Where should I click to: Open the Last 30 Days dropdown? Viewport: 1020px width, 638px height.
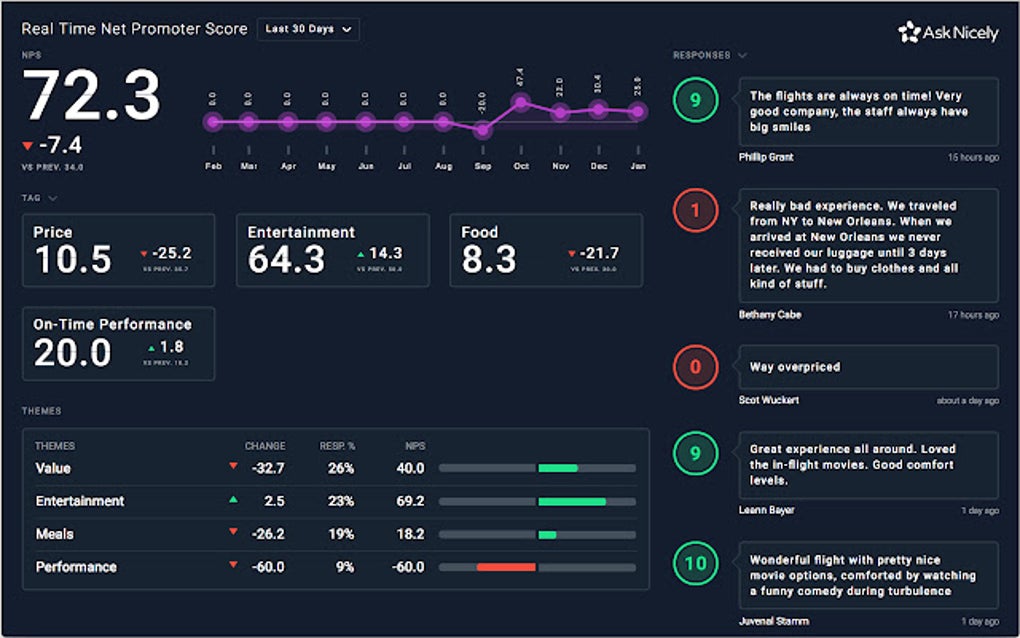pyautogui.click(x=307, y=29)
